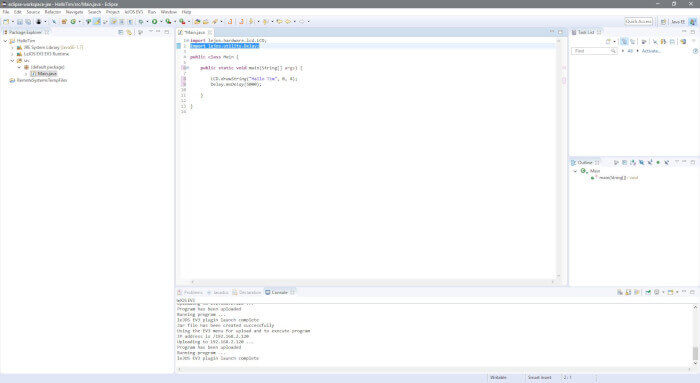Open the Java EE perspective button
700x383 pixels.
click(x=678, y=21)
